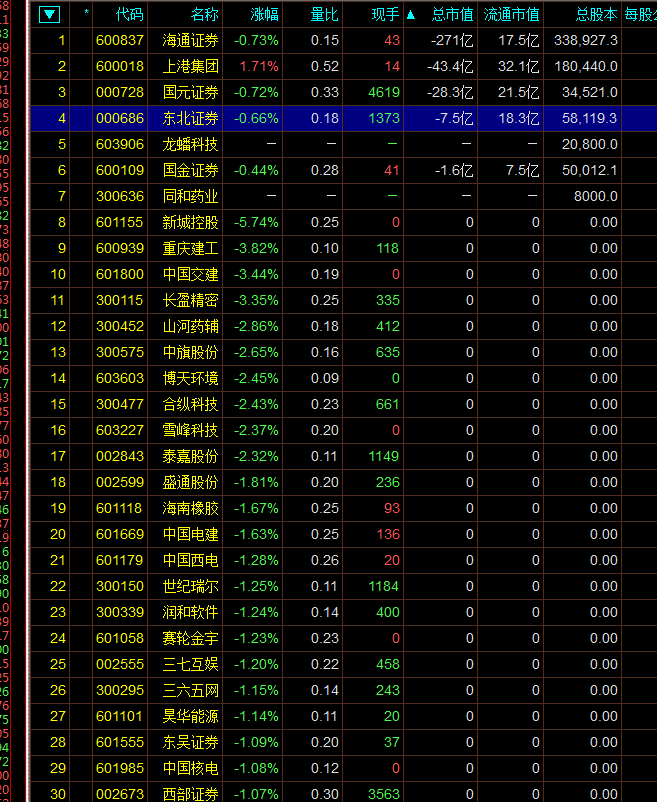The image size is (657, 802).
Task: Sort by the 总市值 column header
Action: click(452, 14)
